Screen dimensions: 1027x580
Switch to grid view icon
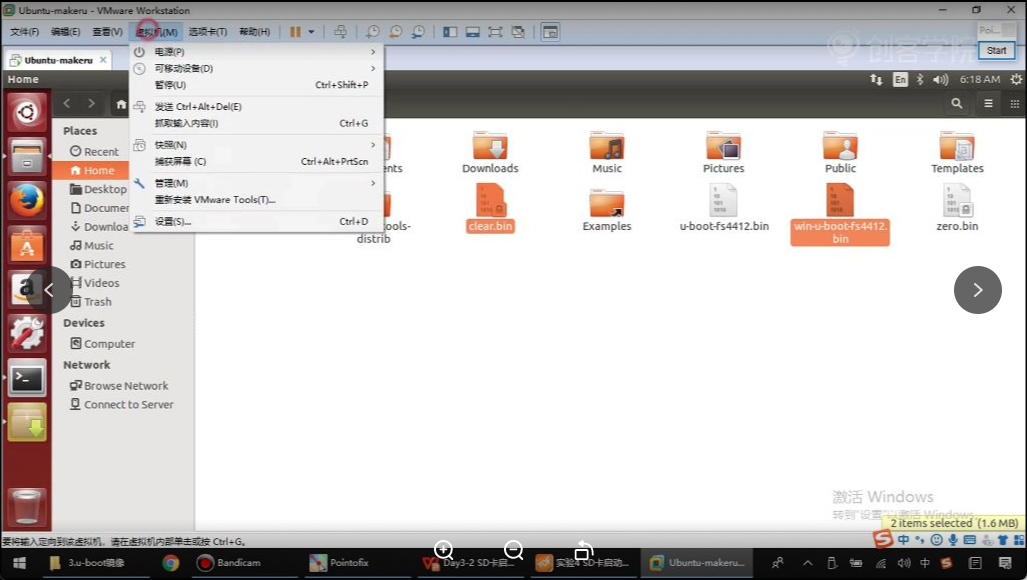pos(1015,103)
